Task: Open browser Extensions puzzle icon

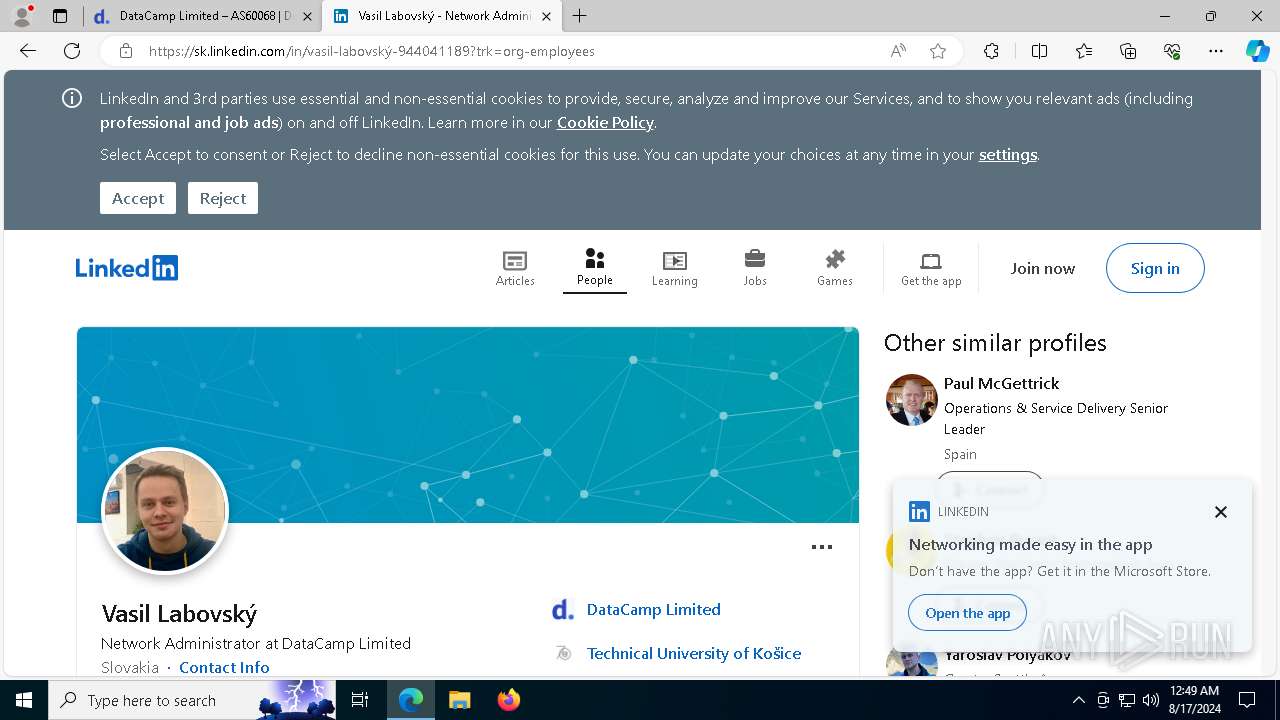Action: point(991,51)
